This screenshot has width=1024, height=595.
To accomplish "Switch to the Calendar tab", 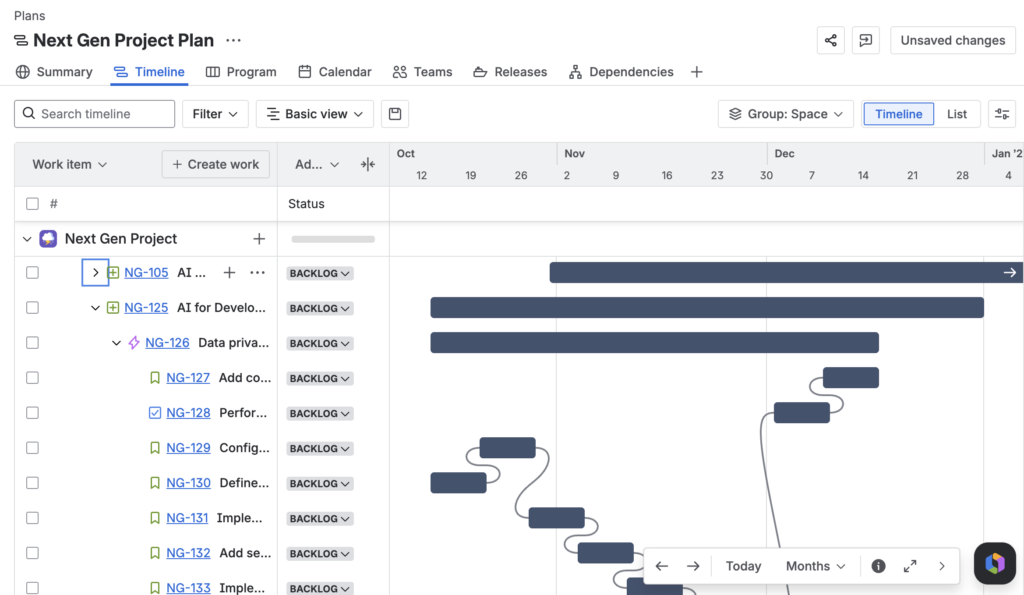I will (335, 72).
